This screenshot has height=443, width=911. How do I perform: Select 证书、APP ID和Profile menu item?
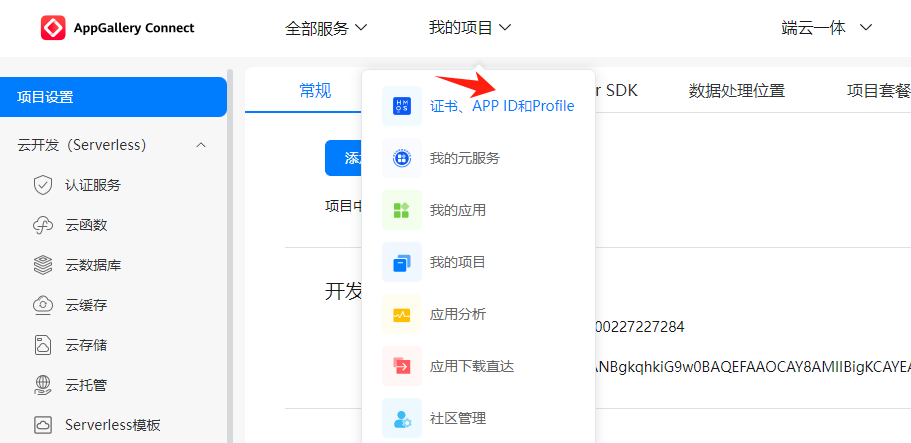502,106
